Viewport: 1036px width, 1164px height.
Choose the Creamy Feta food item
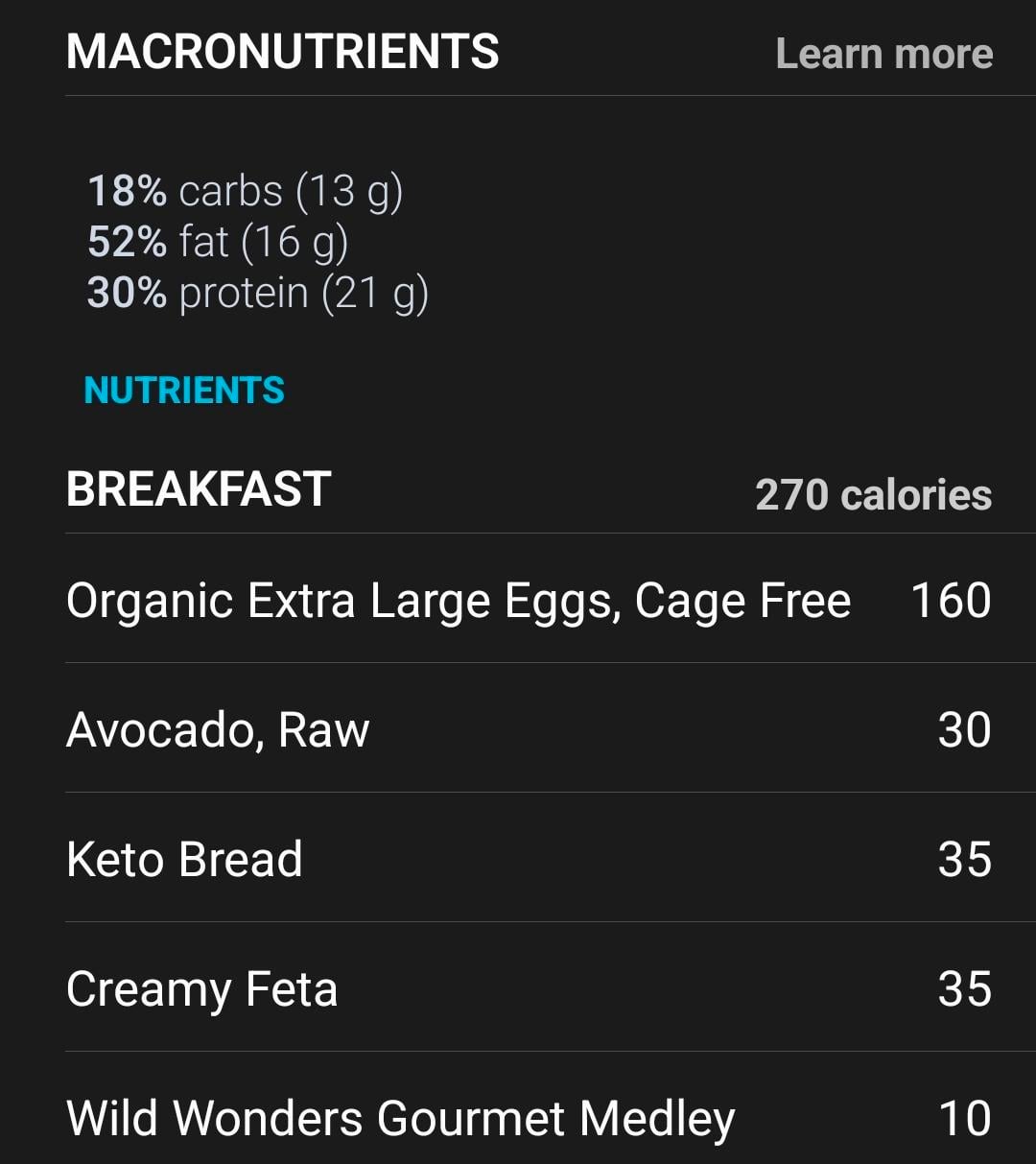[201, 989]
